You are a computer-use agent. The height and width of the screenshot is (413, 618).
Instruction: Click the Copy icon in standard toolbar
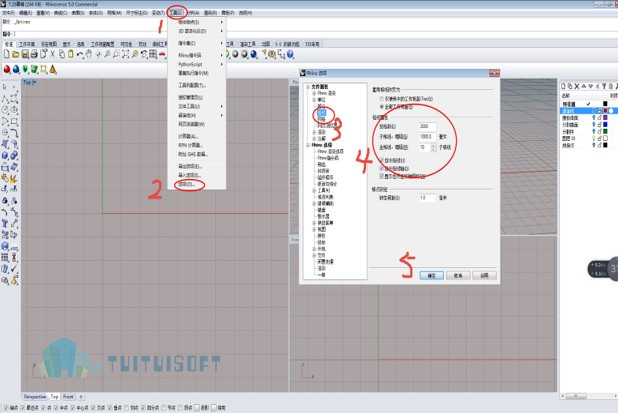(62, 54)
